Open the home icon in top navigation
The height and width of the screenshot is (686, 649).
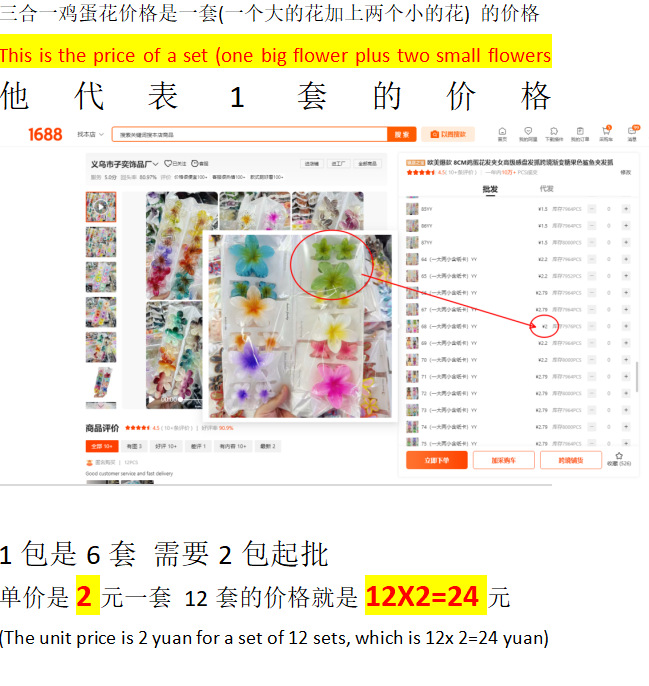[502, 131]
